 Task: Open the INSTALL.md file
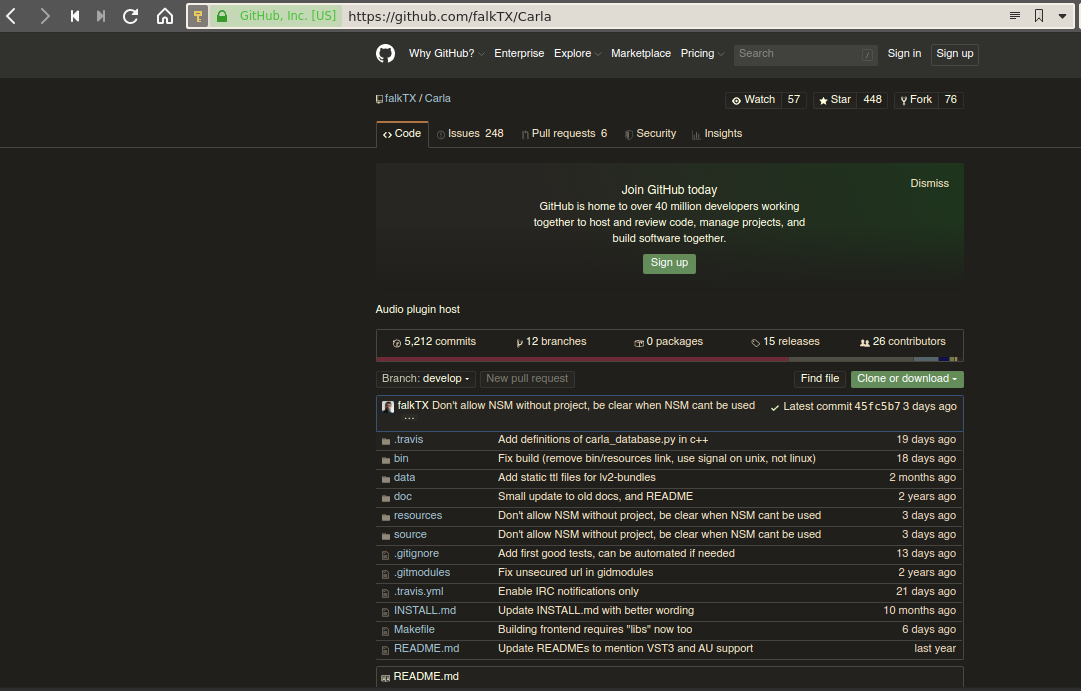click(x=425, y=611)
